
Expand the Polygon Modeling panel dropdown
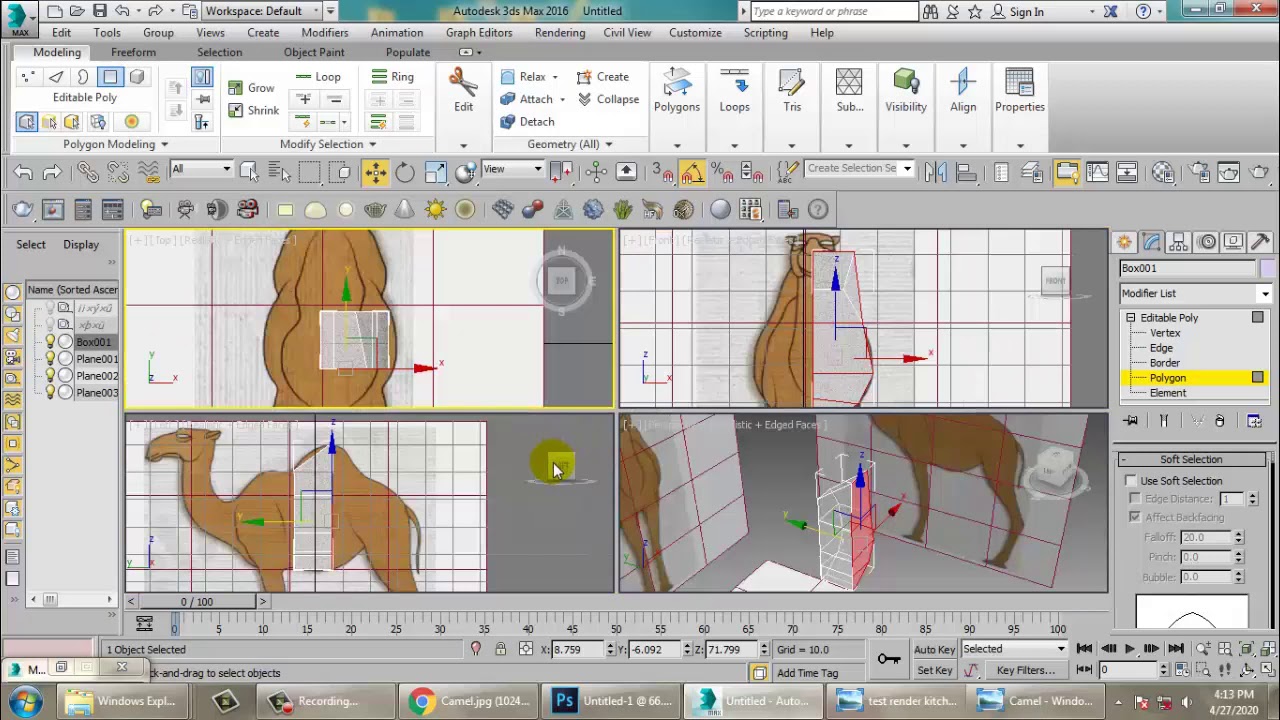tap(116, 144)
